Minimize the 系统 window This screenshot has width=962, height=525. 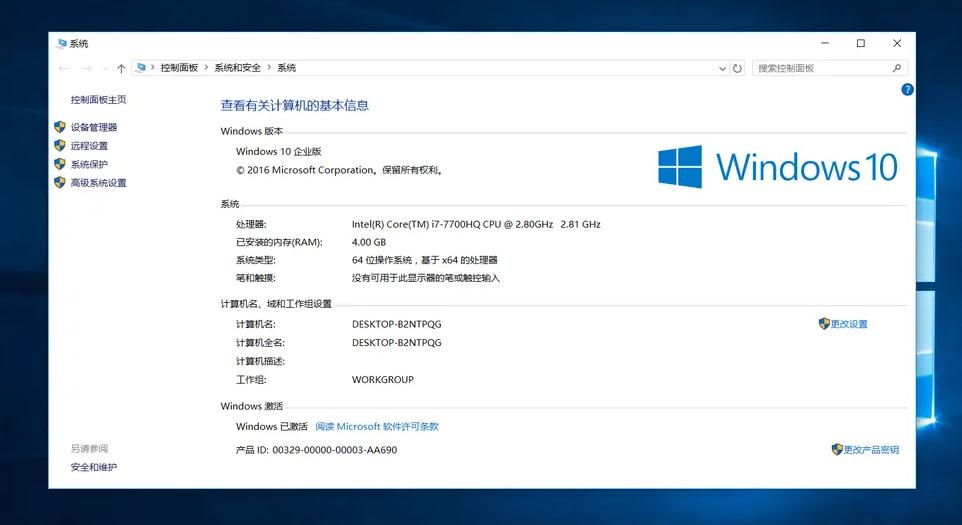(x=825, y=43)
